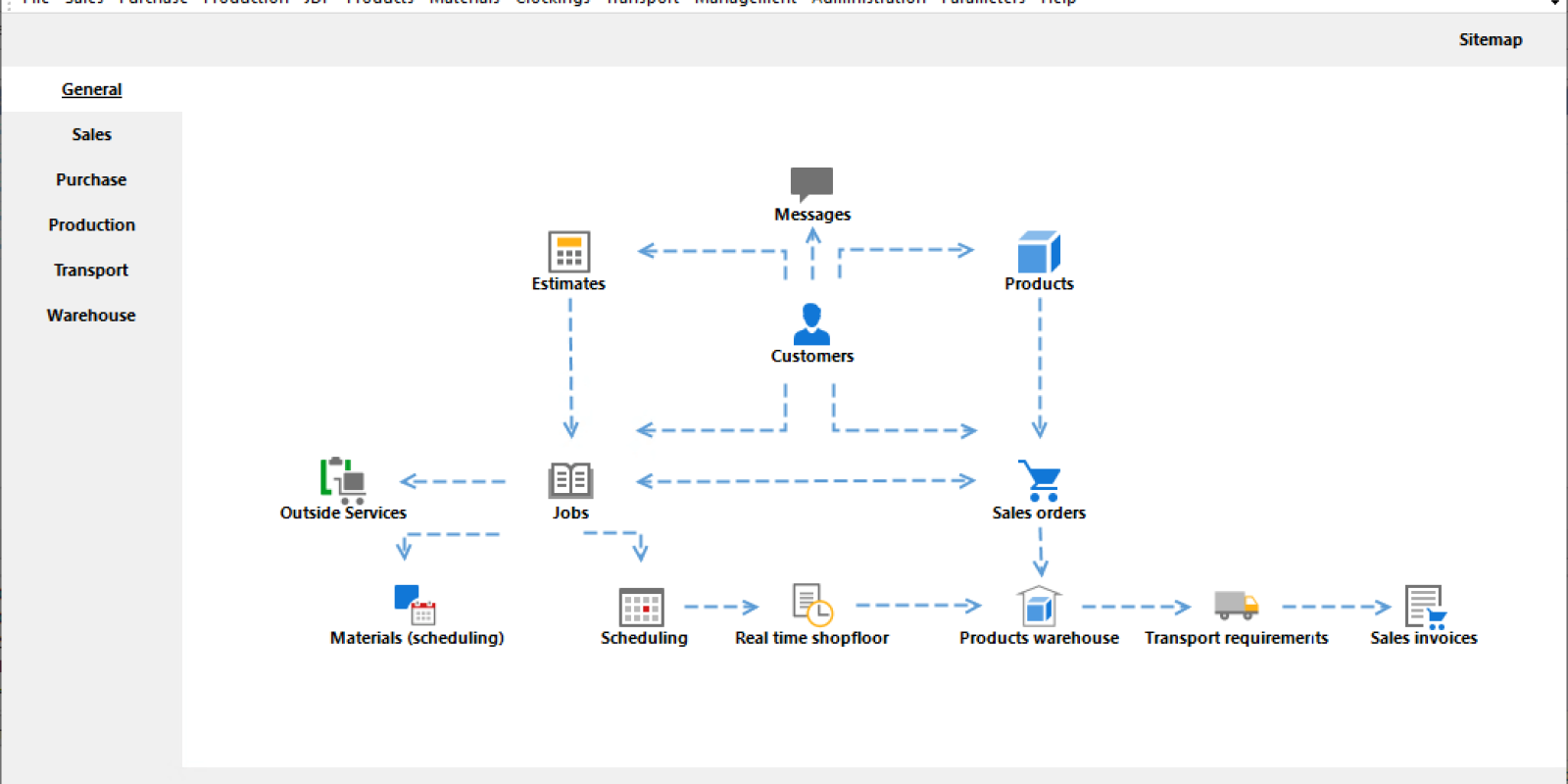Click the Jobs open book icon

pyautogui.click(x=570, y=481)
